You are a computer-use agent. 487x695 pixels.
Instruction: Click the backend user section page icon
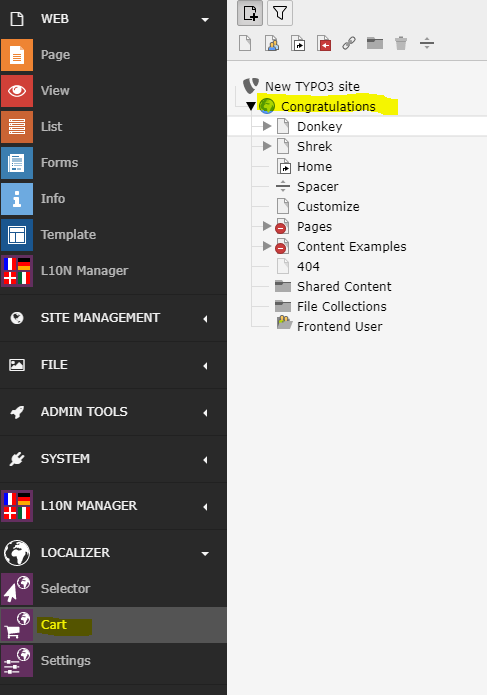click(272, 43)
